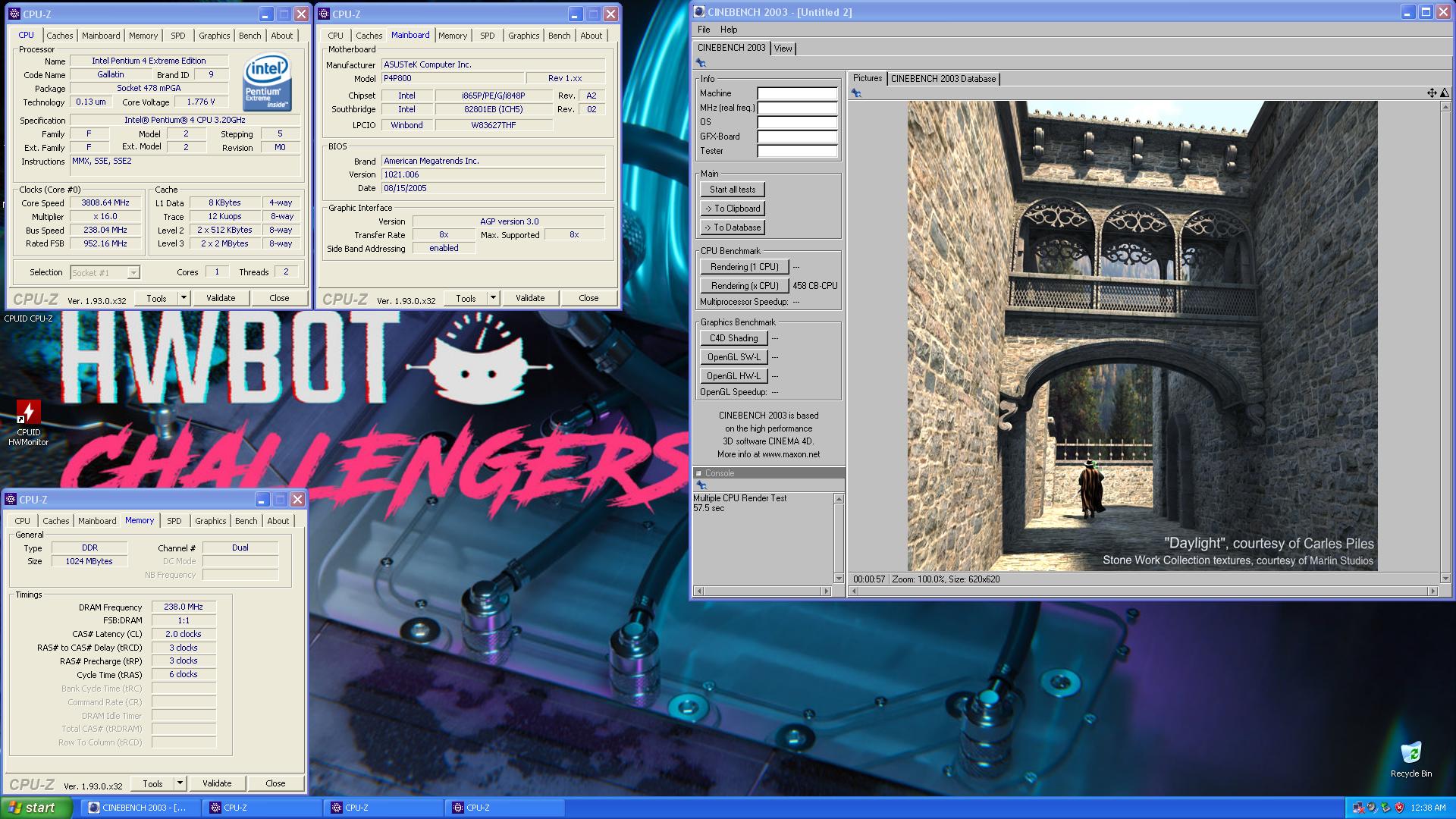Open the Recycle Bin desktop icon
1456x819 pixels.
point(1410,759)
